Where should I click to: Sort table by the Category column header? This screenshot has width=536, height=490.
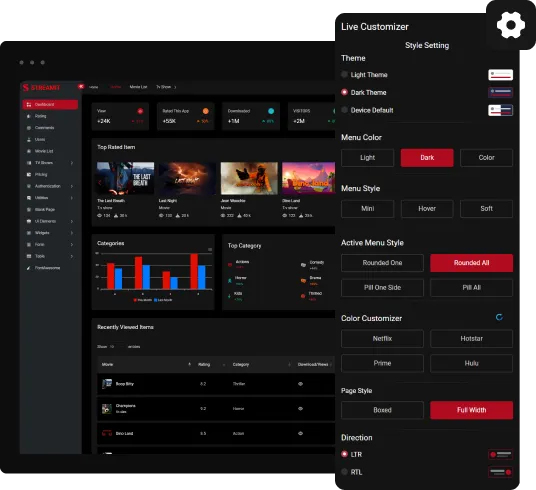[261, 365]
